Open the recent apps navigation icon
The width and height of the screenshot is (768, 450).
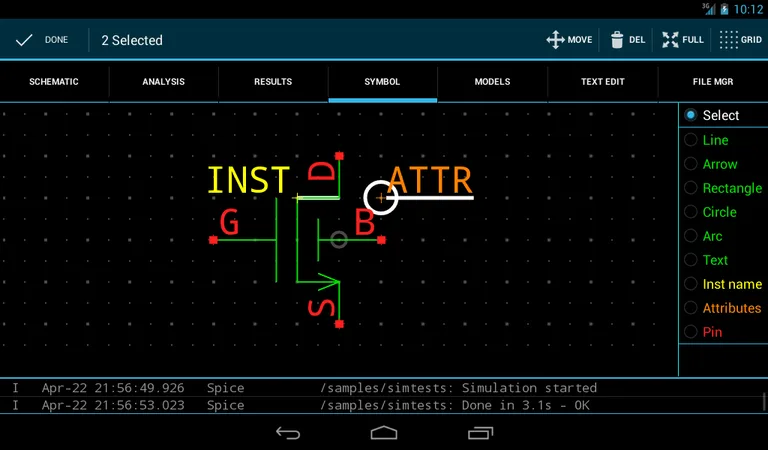click(480, 432)
